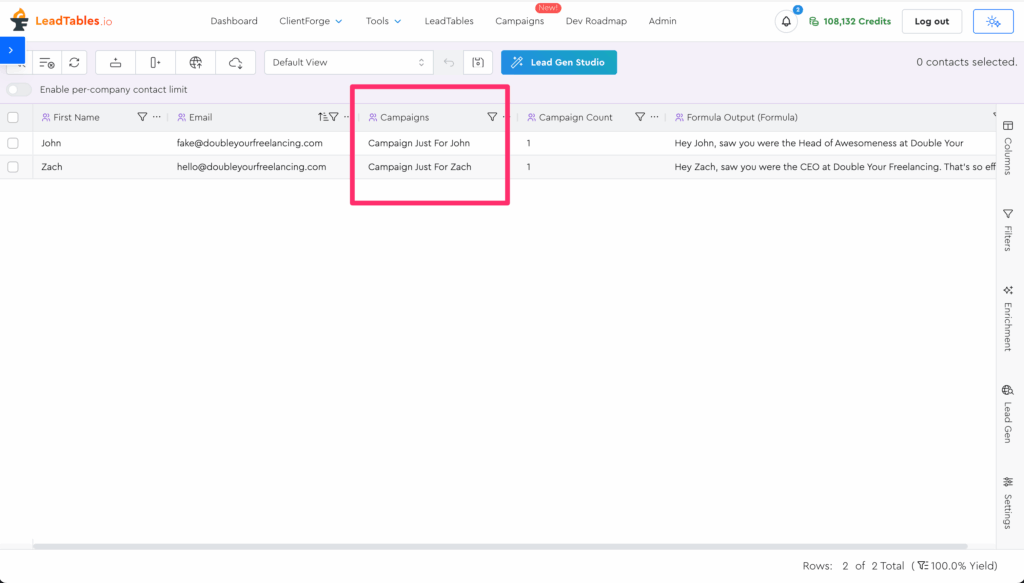
Task: Check the row checkbox for John
Action: point(13,143)
